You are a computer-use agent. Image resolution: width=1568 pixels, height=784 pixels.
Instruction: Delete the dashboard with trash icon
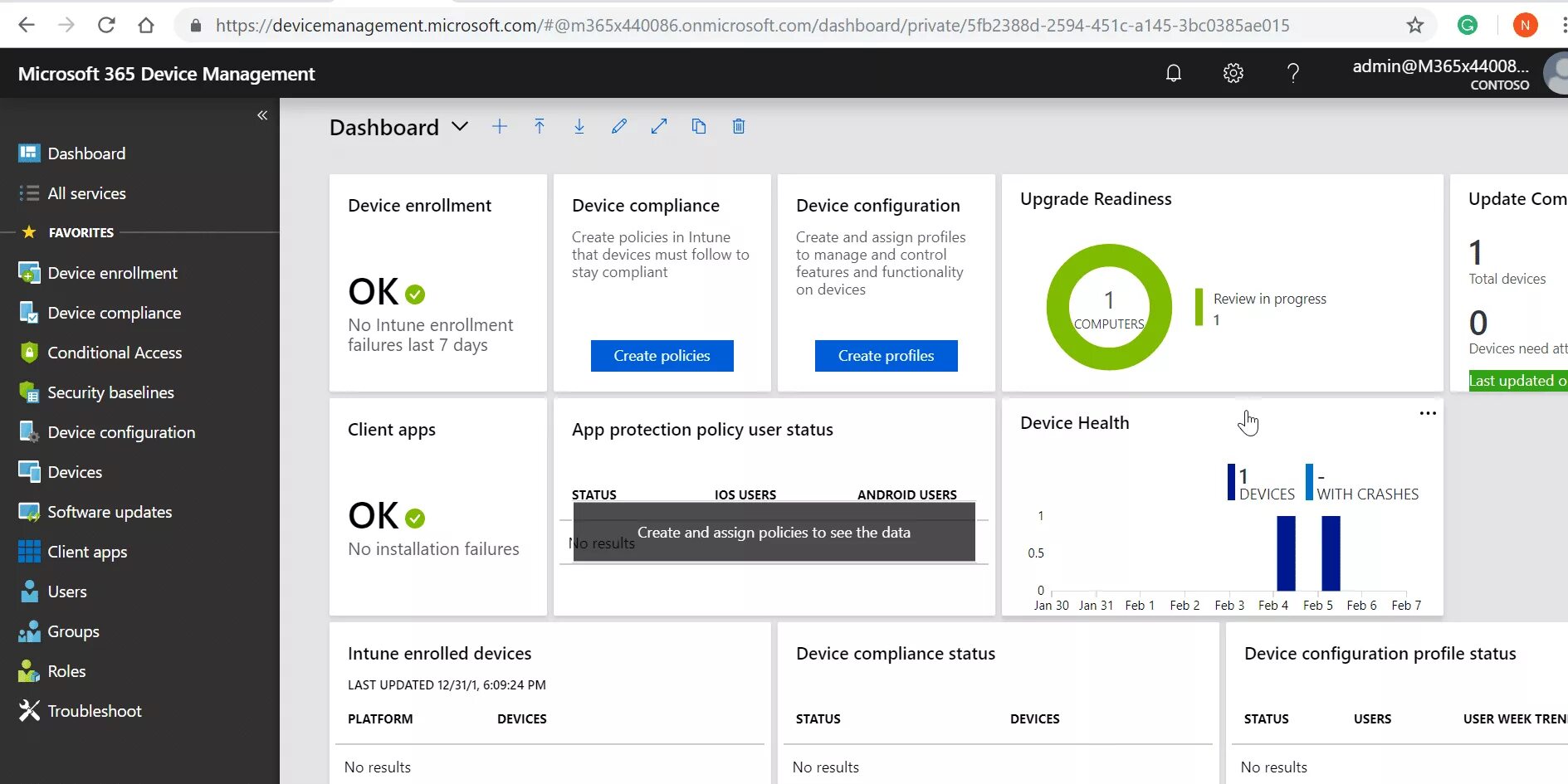[x=739, y=126]
